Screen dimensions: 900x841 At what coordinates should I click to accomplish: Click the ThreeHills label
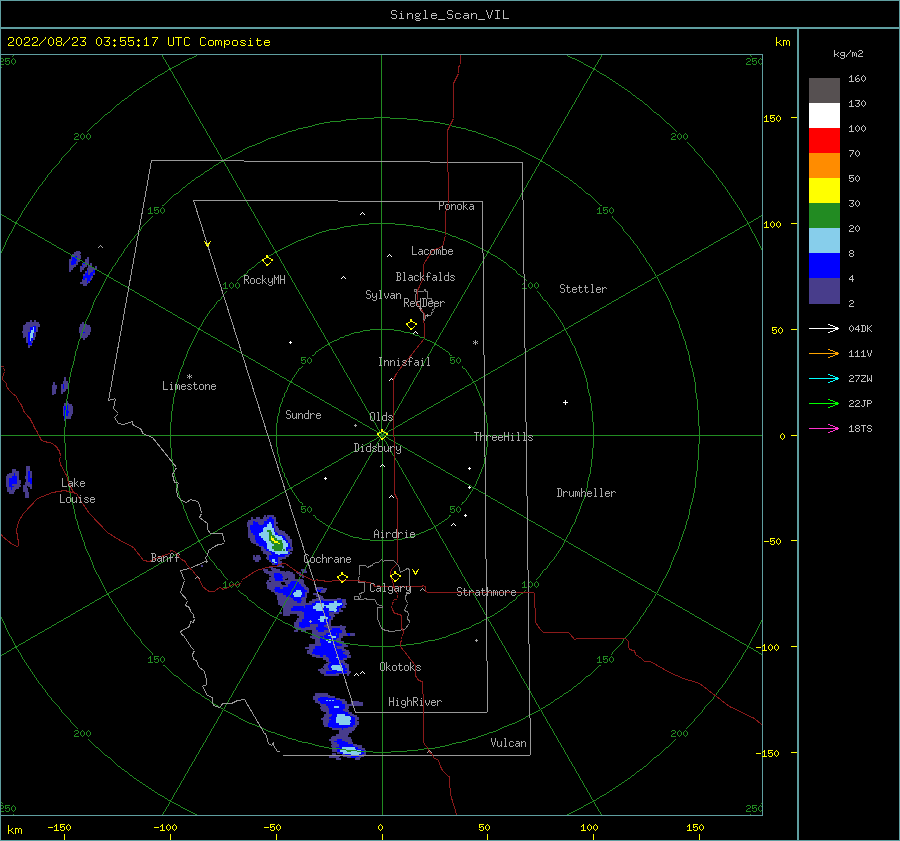pyautogui.click(x=503, y=437)
